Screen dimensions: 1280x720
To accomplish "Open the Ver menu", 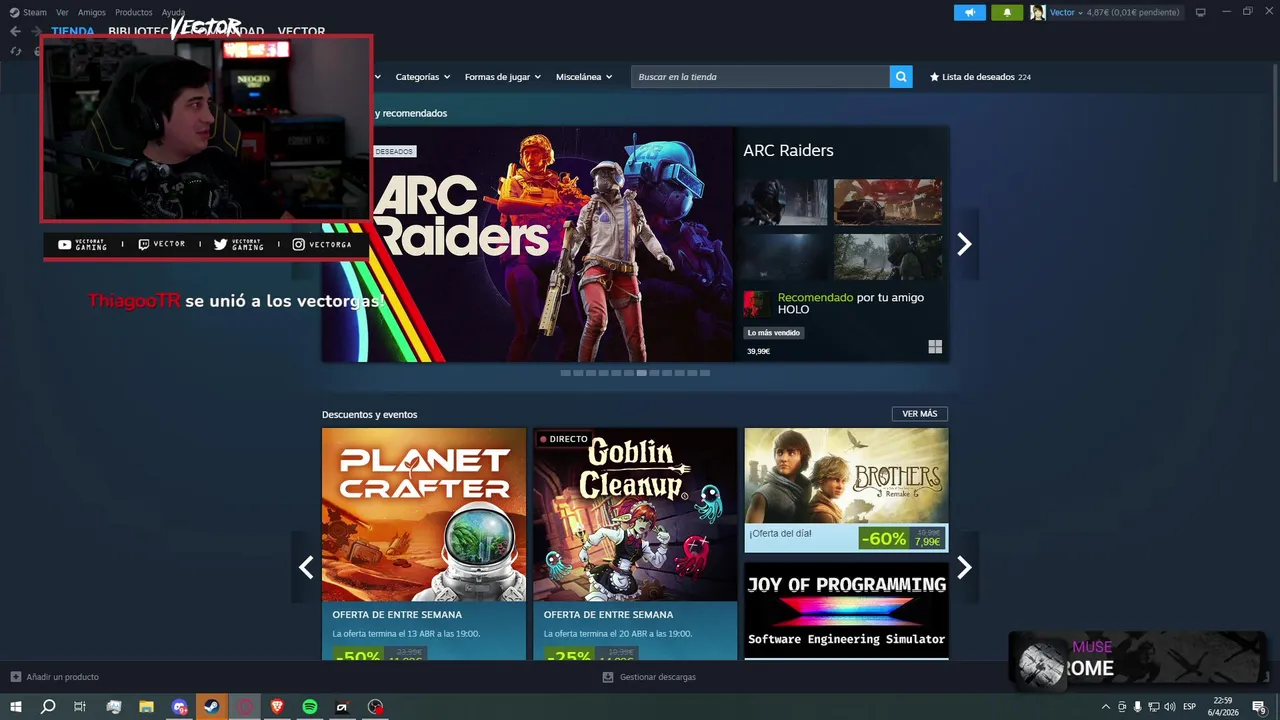I will pos(62,12).
